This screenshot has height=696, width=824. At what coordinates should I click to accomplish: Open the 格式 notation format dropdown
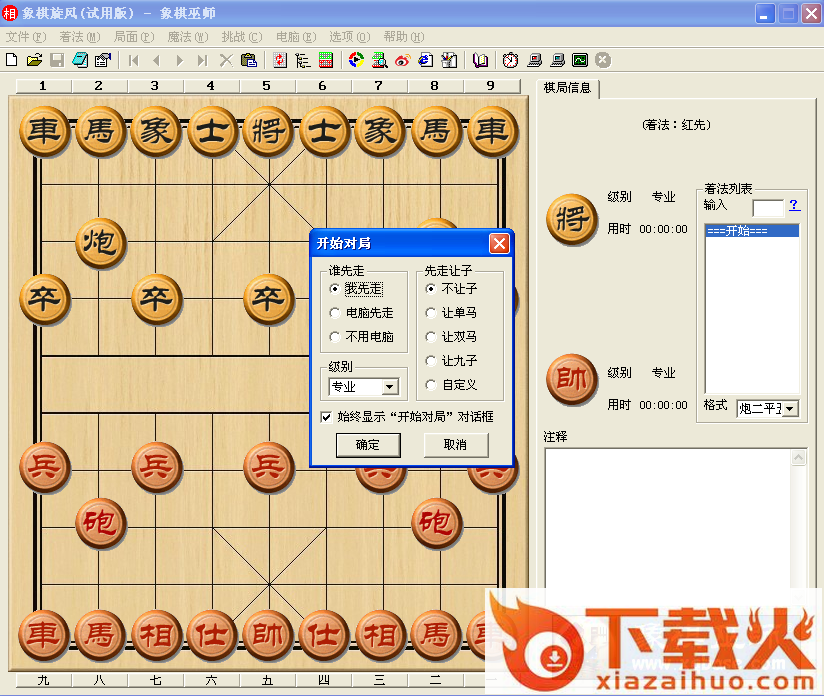(790, 408)
